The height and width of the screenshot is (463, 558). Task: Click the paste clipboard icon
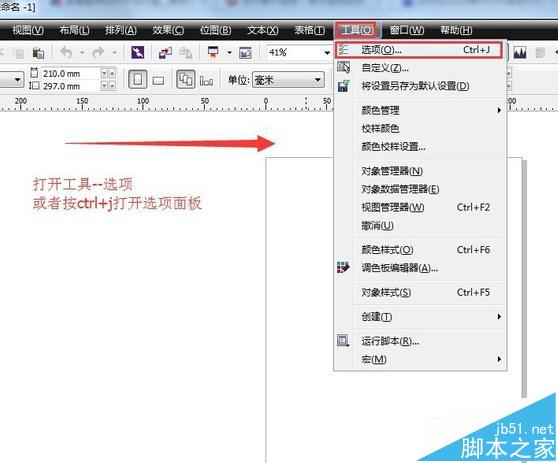[x=38, y=53]
